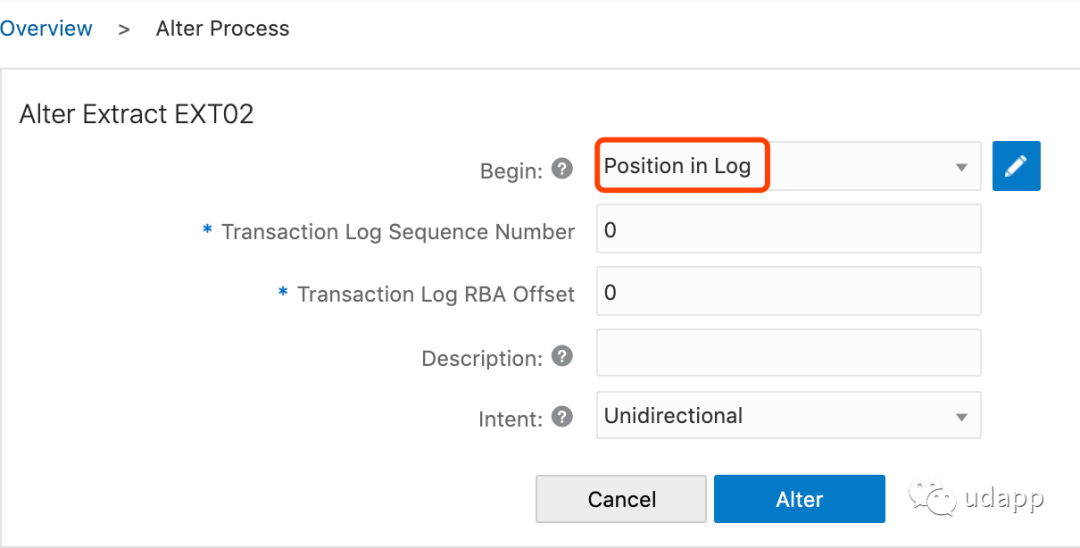The height and width of the screenshot is (548, 1080).
Task: Click the Alter Extract EXT02 heading
Action: (137, 114)
